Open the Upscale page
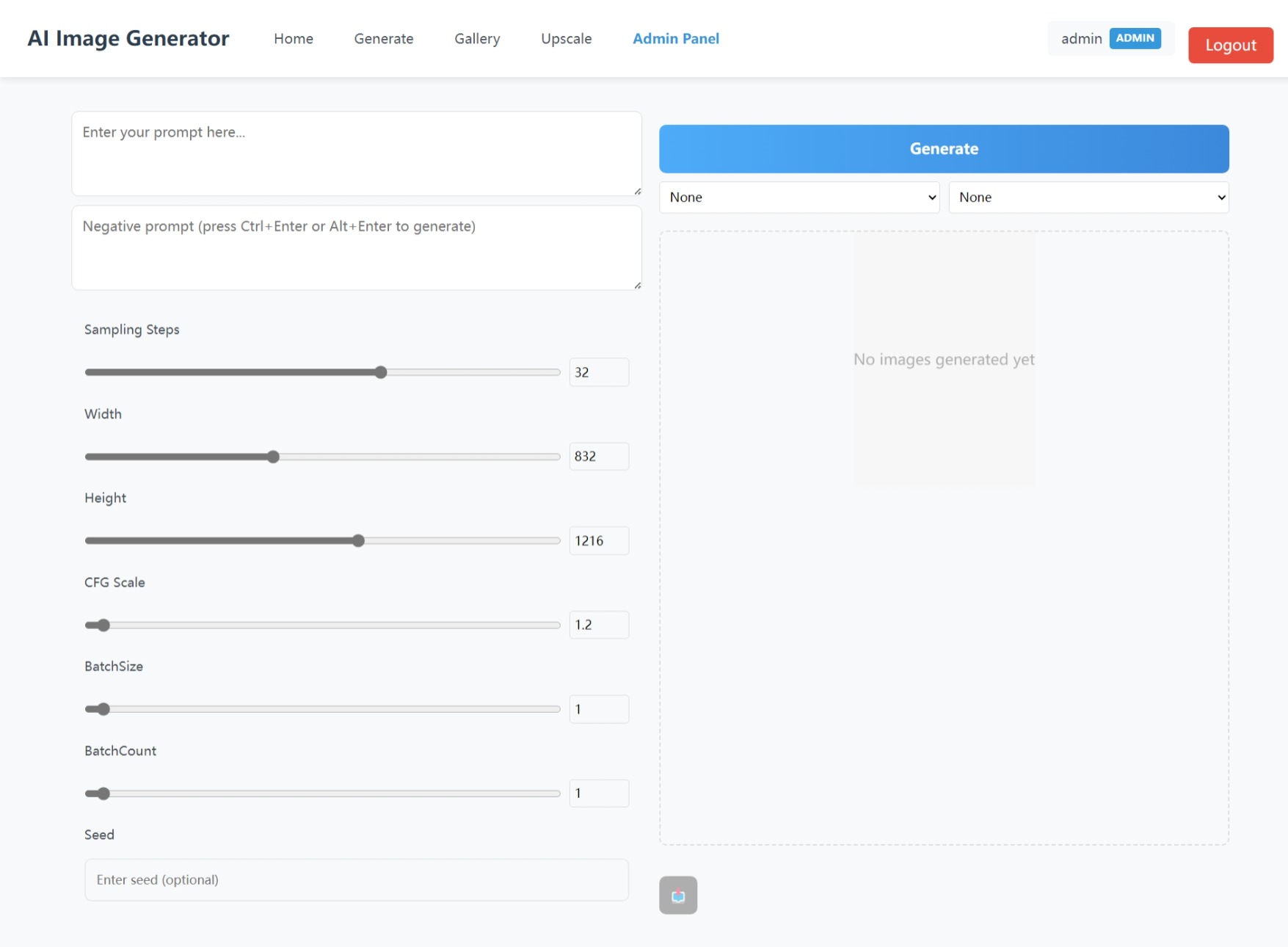1288x947 pixels. coord(566,38)
